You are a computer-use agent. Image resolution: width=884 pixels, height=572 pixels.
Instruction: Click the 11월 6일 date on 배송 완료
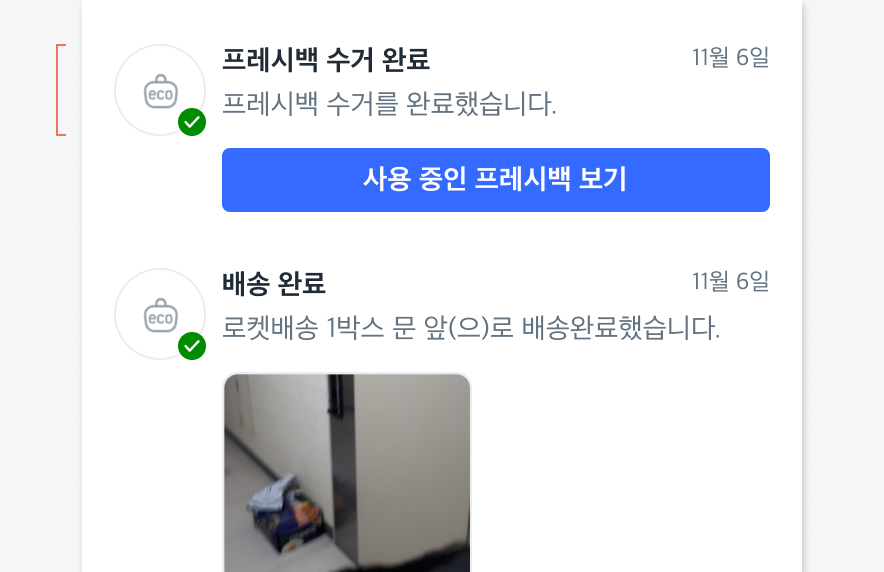[x=730, y=281]
